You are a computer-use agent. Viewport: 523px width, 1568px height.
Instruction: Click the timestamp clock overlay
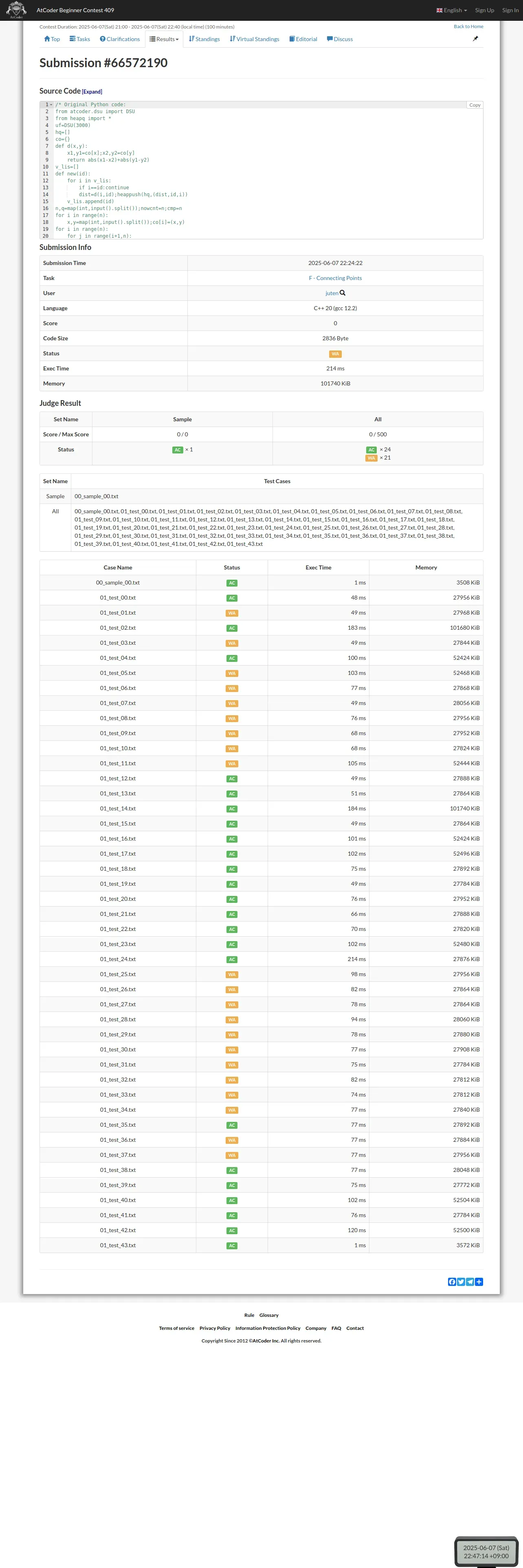(486, 1552)
